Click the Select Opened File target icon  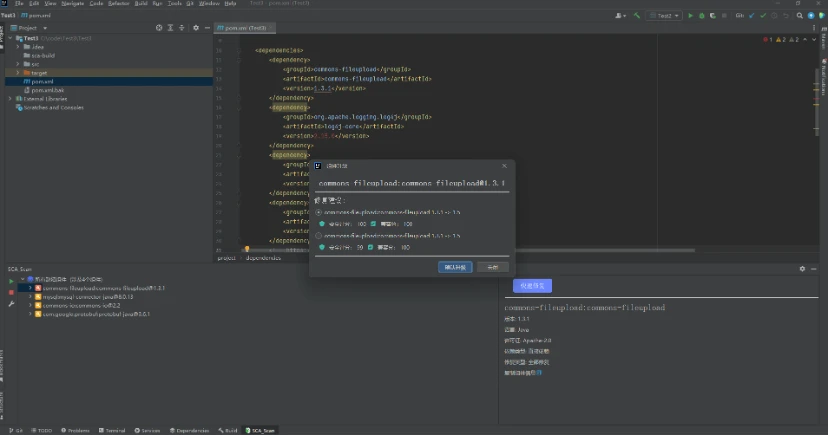pos(159,28)
